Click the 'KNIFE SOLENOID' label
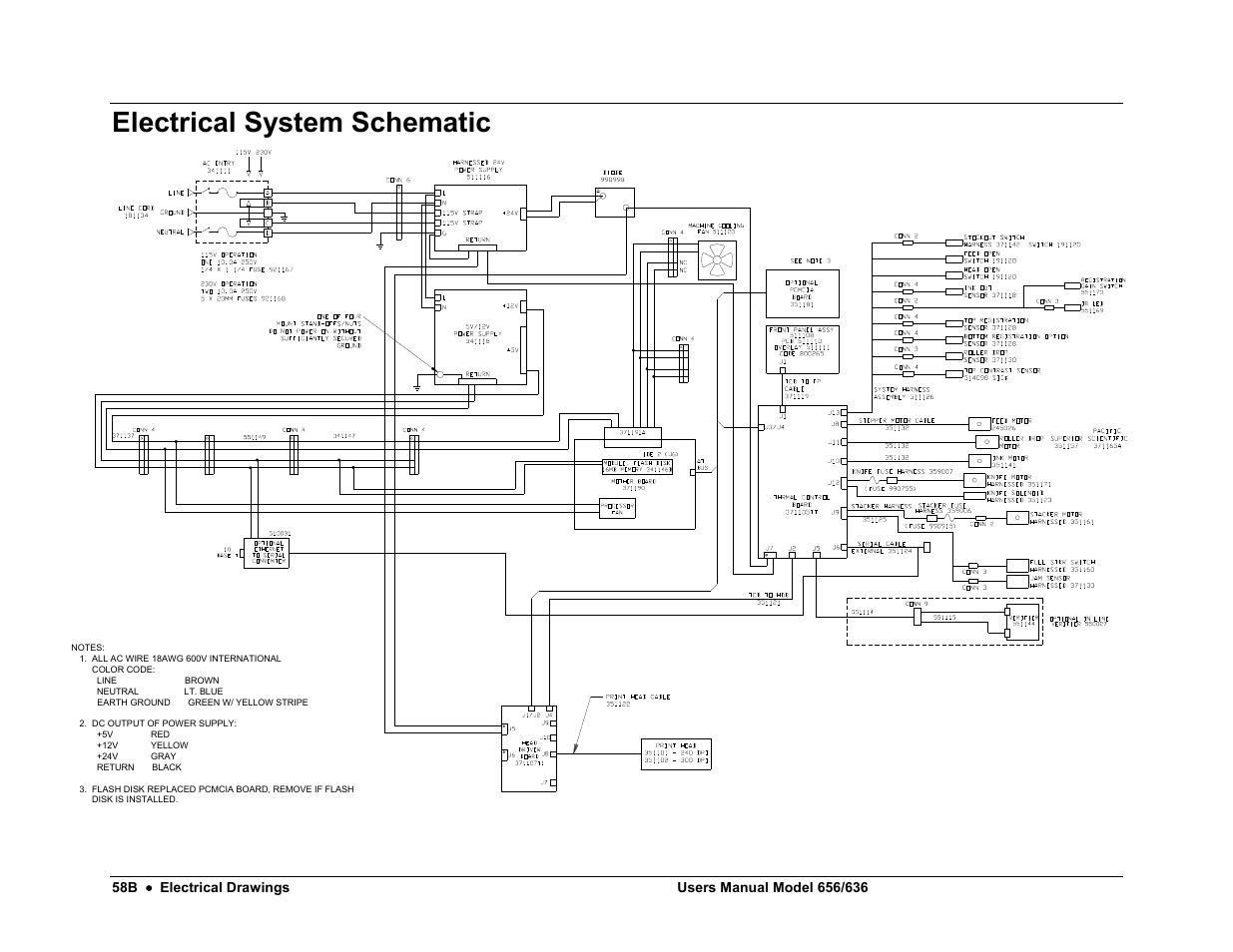 1015,492
